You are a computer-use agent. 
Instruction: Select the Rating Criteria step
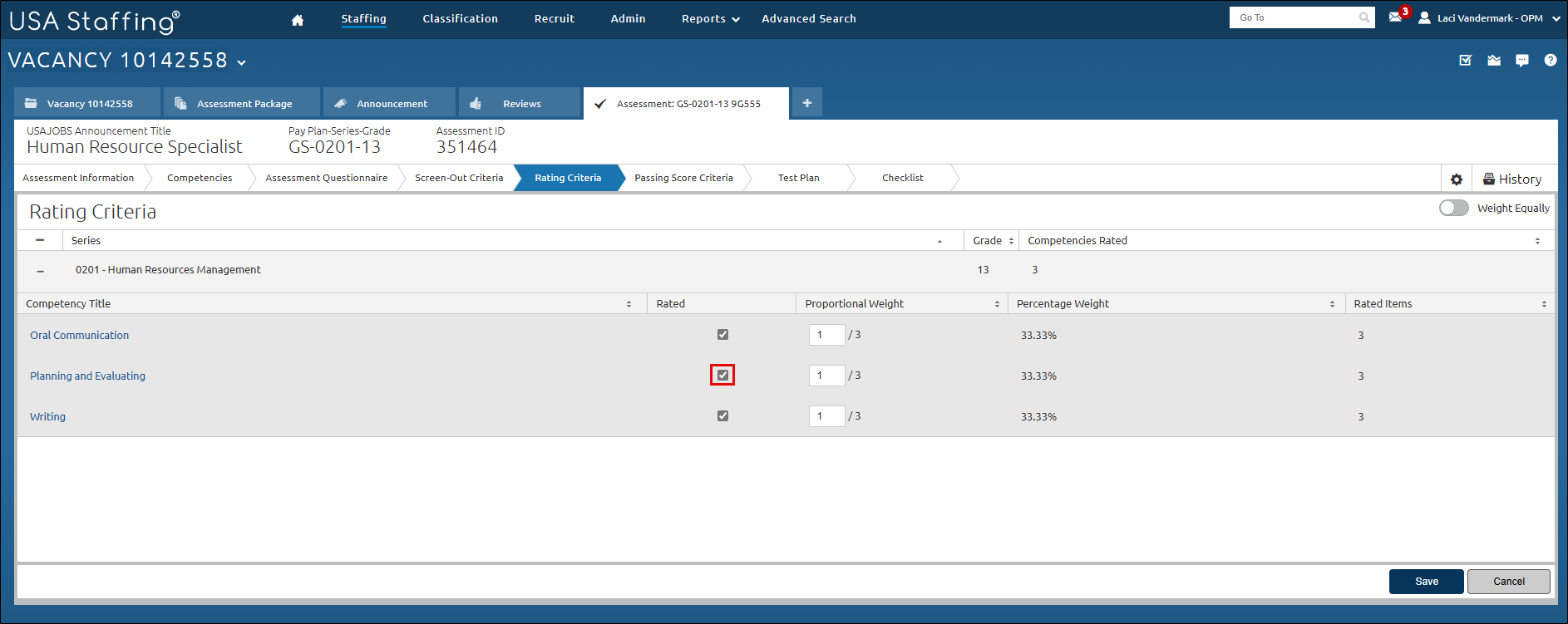coord(568,178)
